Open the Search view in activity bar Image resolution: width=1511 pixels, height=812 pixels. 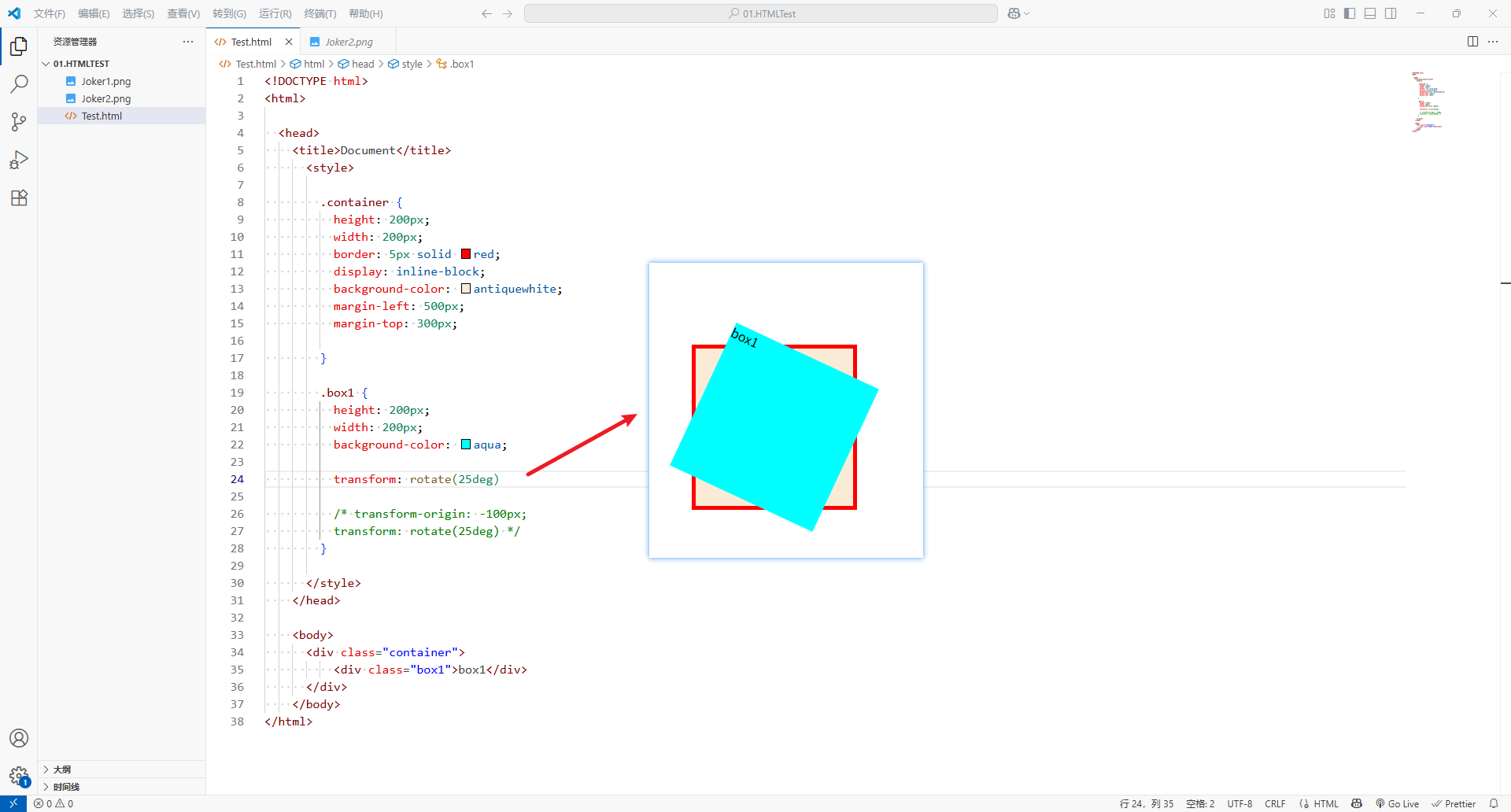[x=19, y=84]
